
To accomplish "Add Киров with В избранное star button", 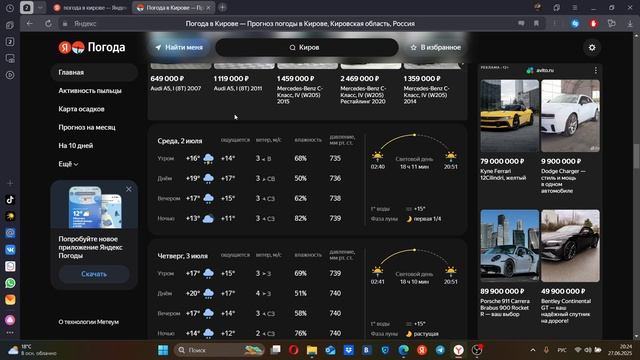I will [x=436, y=47].
